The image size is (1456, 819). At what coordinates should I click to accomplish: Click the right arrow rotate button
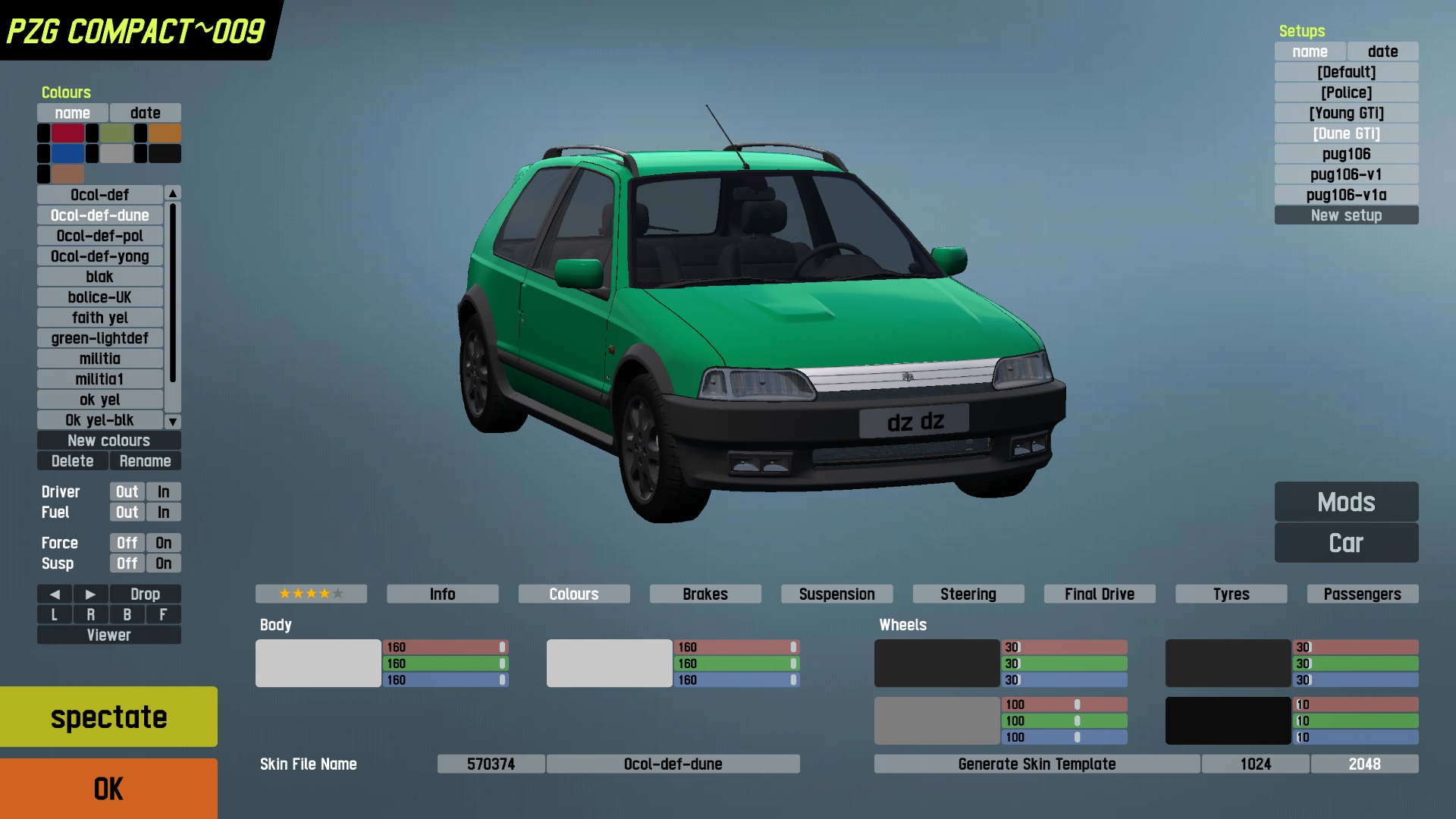(90, 595)
